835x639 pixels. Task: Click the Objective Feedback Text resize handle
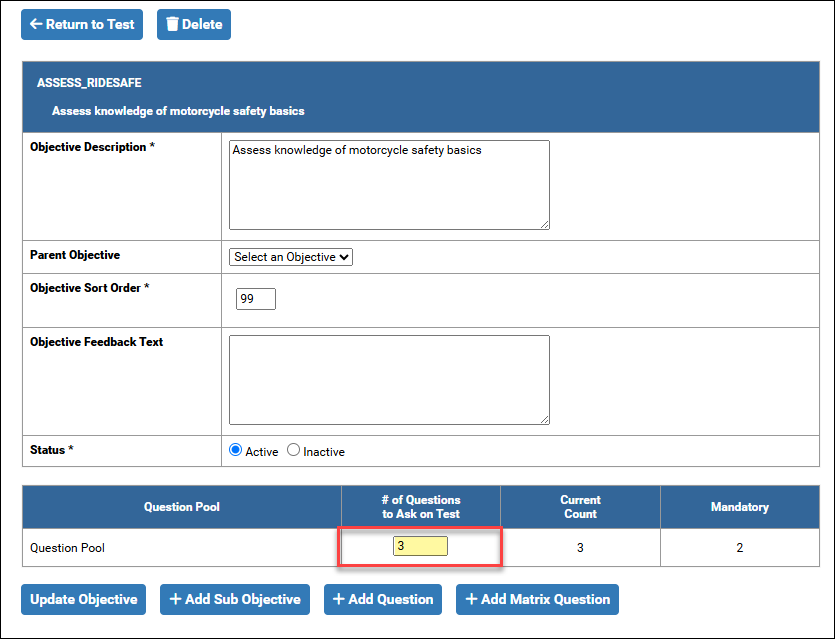tap(544, 419)
